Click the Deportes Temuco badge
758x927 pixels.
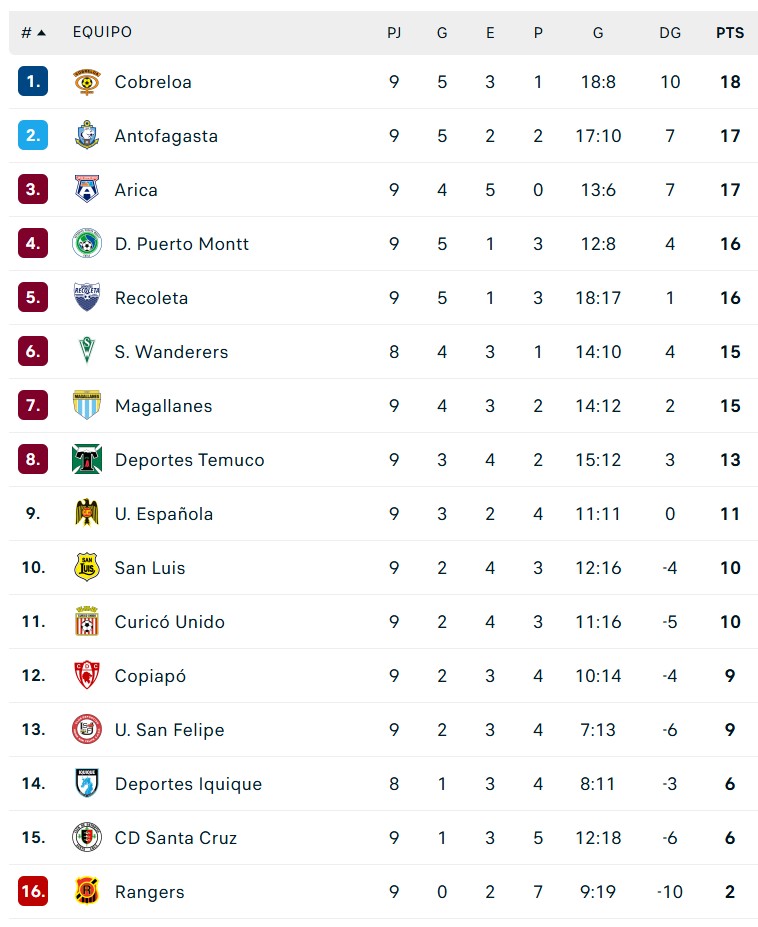[87, 460]
